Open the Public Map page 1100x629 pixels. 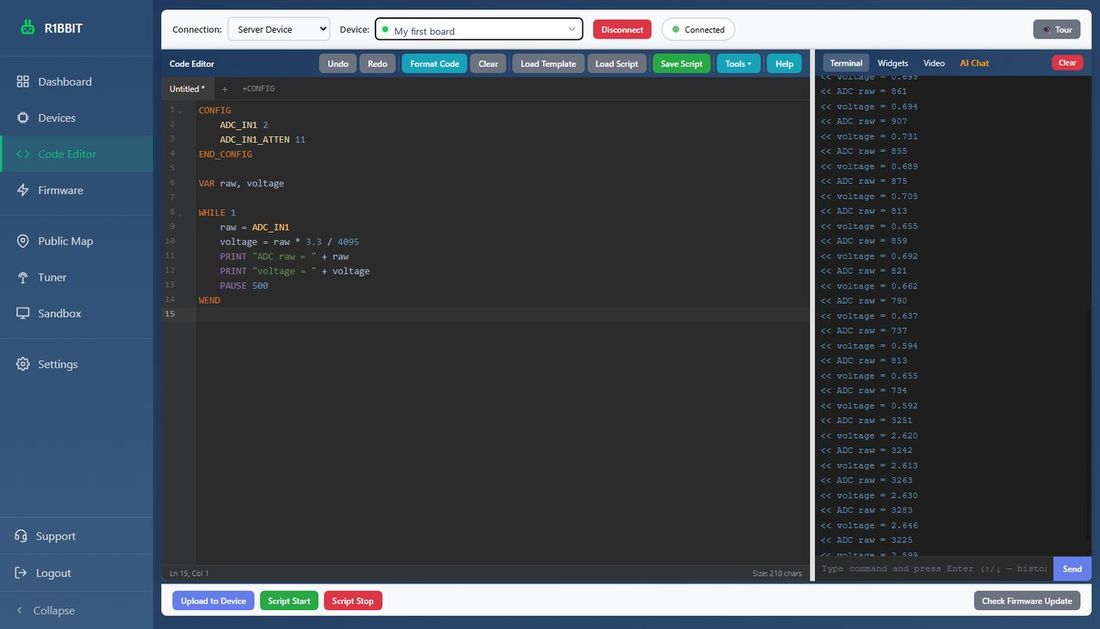coord(76,241)
